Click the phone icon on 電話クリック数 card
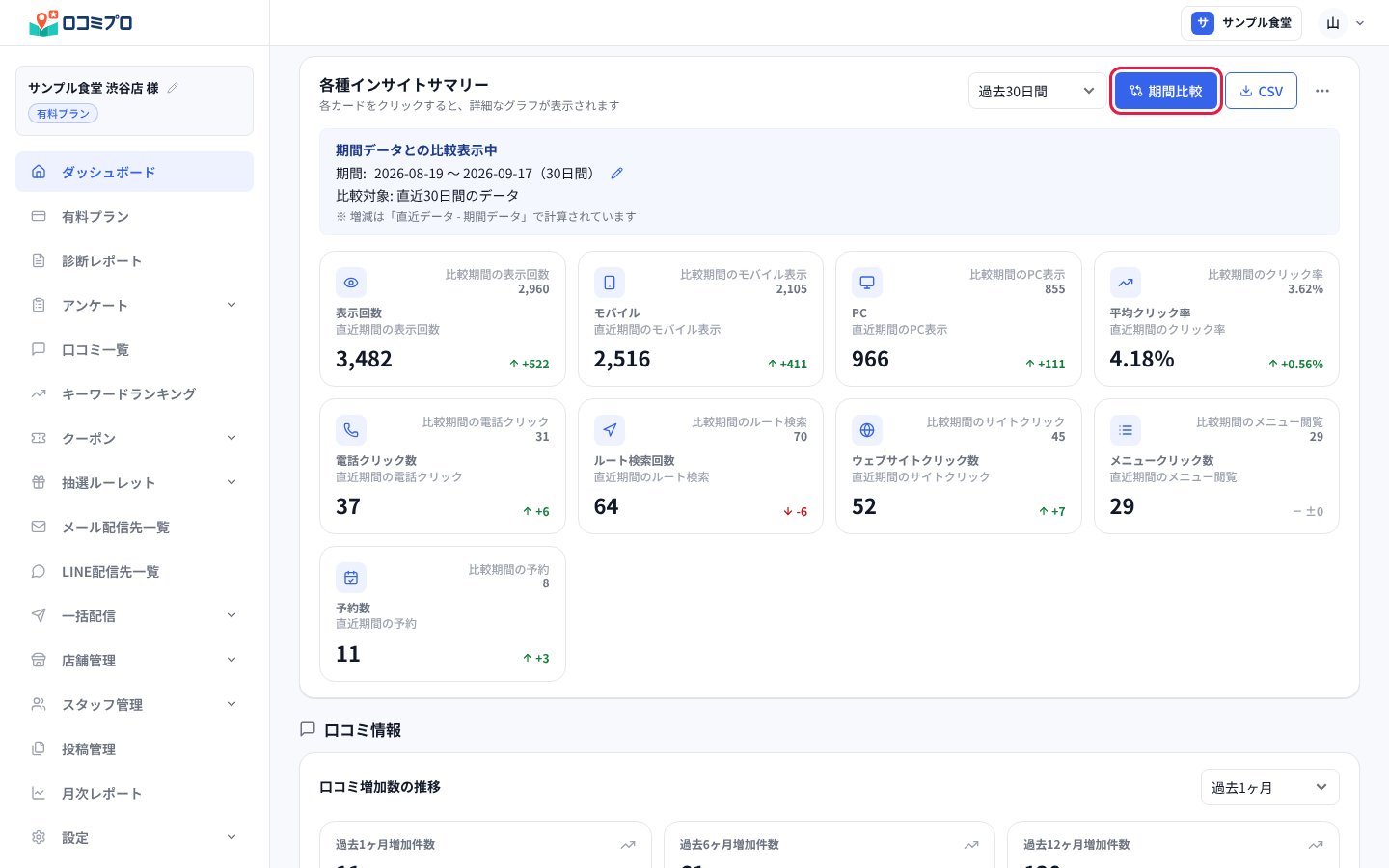1389x868 pixels. pos(351,430)
